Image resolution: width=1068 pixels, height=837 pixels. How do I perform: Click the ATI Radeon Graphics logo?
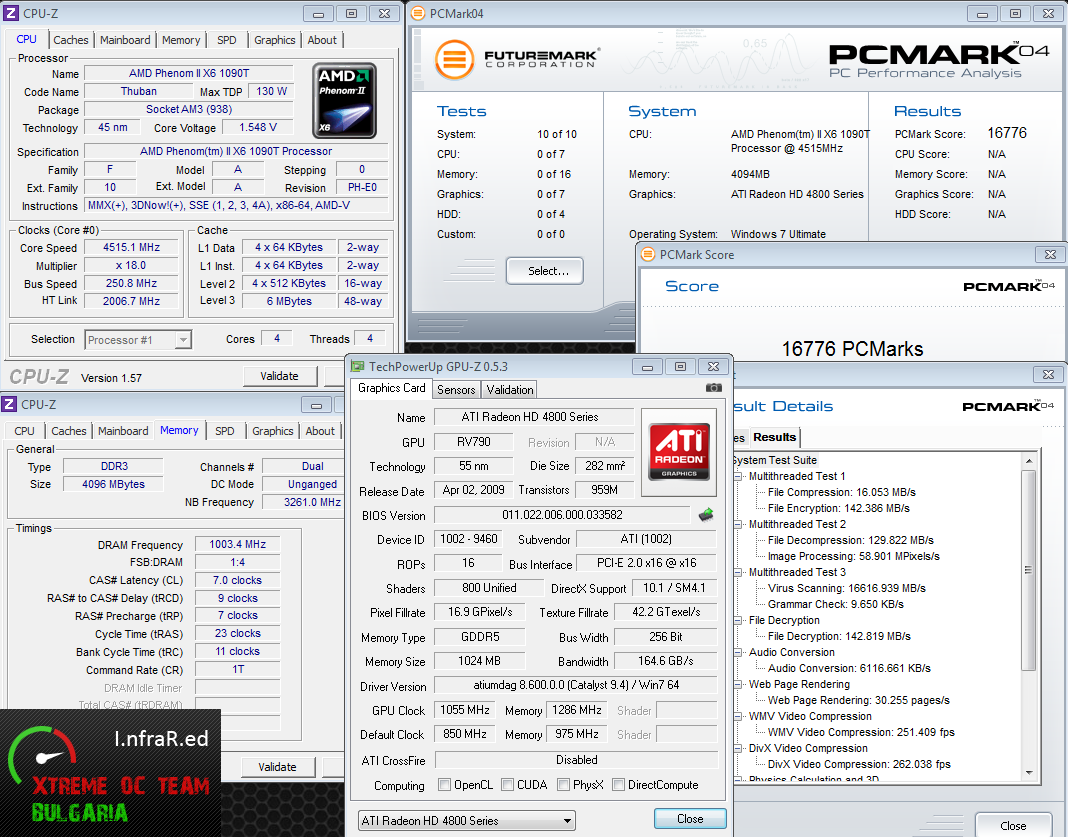pyautogui.click(x=679, y=452)
